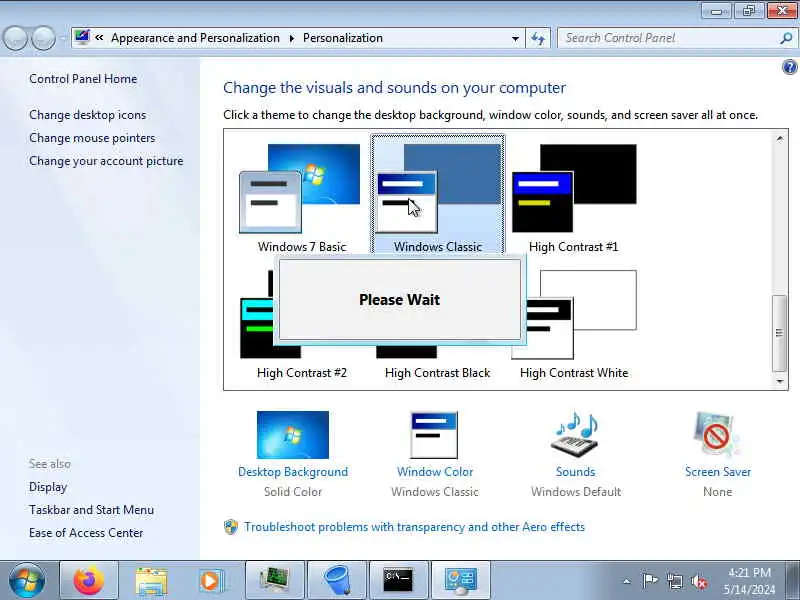Click the Control Panel taskbar icon
The image size is (800, 600).
[461, 581]
